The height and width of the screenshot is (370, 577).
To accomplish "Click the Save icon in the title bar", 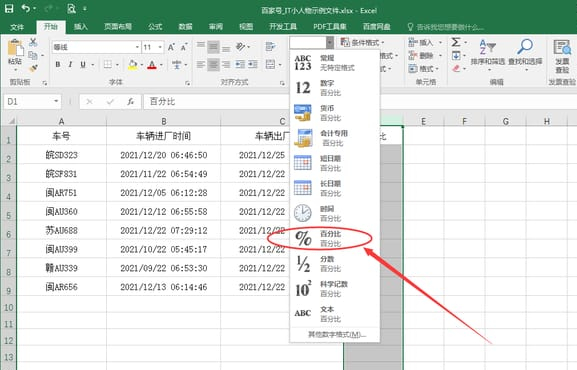I will [x=8, y=8].
